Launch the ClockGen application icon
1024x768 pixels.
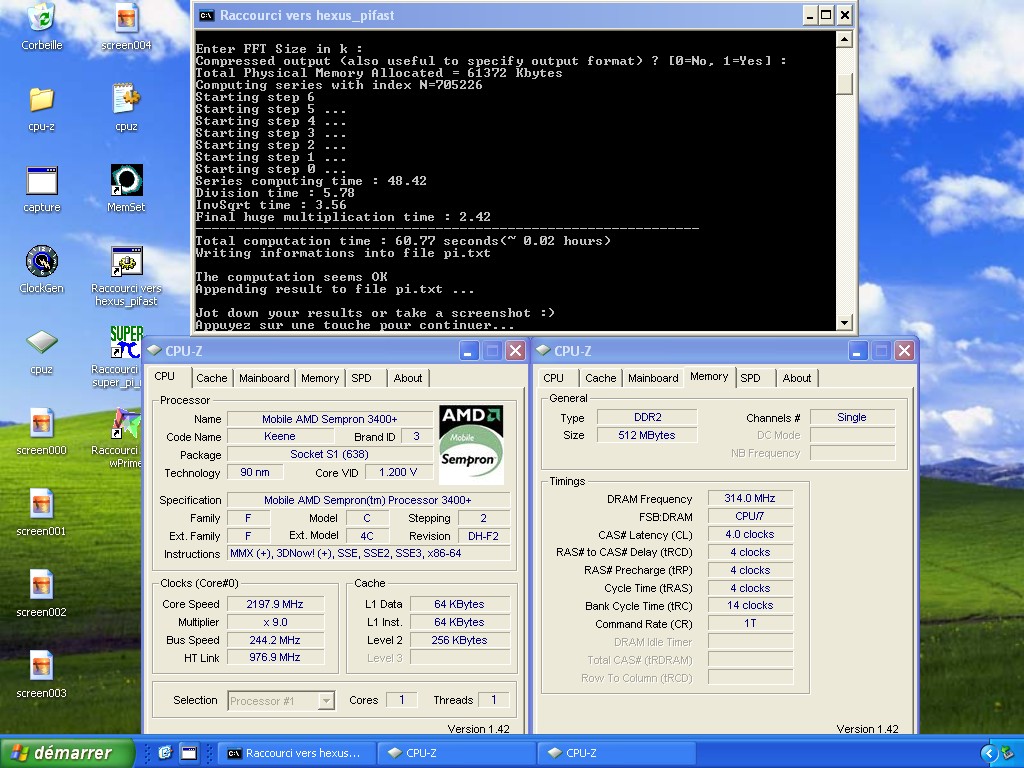[42, 261]
